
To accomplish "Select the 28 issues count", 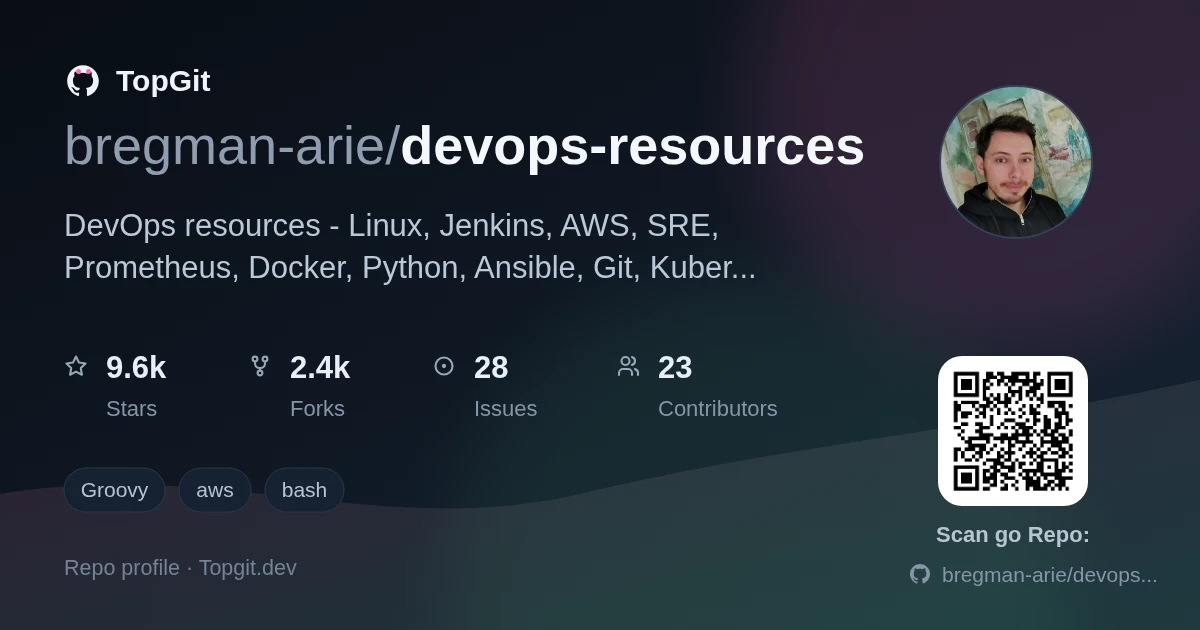I will 491,368.
